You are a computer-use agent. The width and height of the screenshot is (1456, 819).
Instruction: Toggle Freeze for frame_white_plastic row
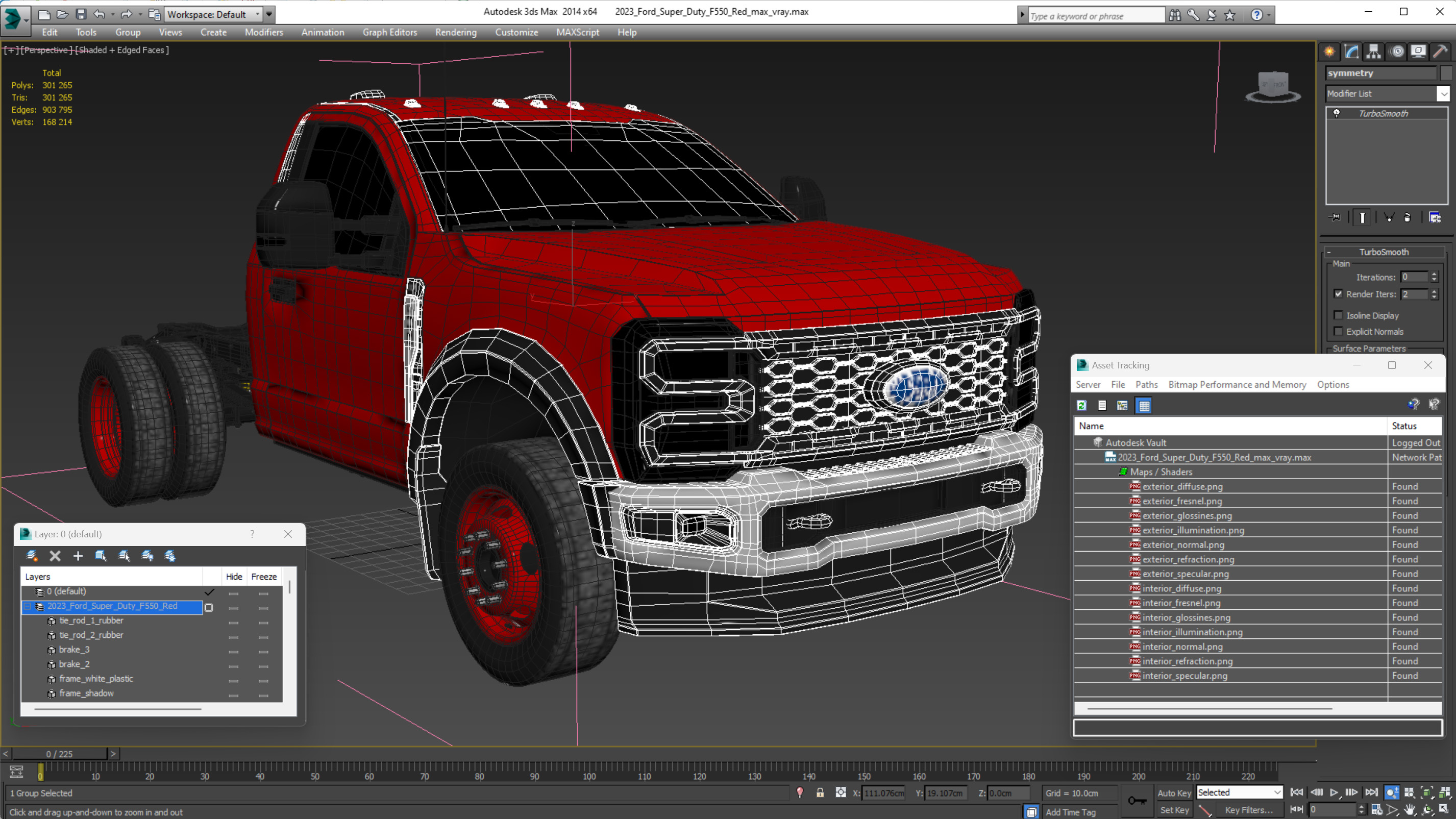pos(263,681)
